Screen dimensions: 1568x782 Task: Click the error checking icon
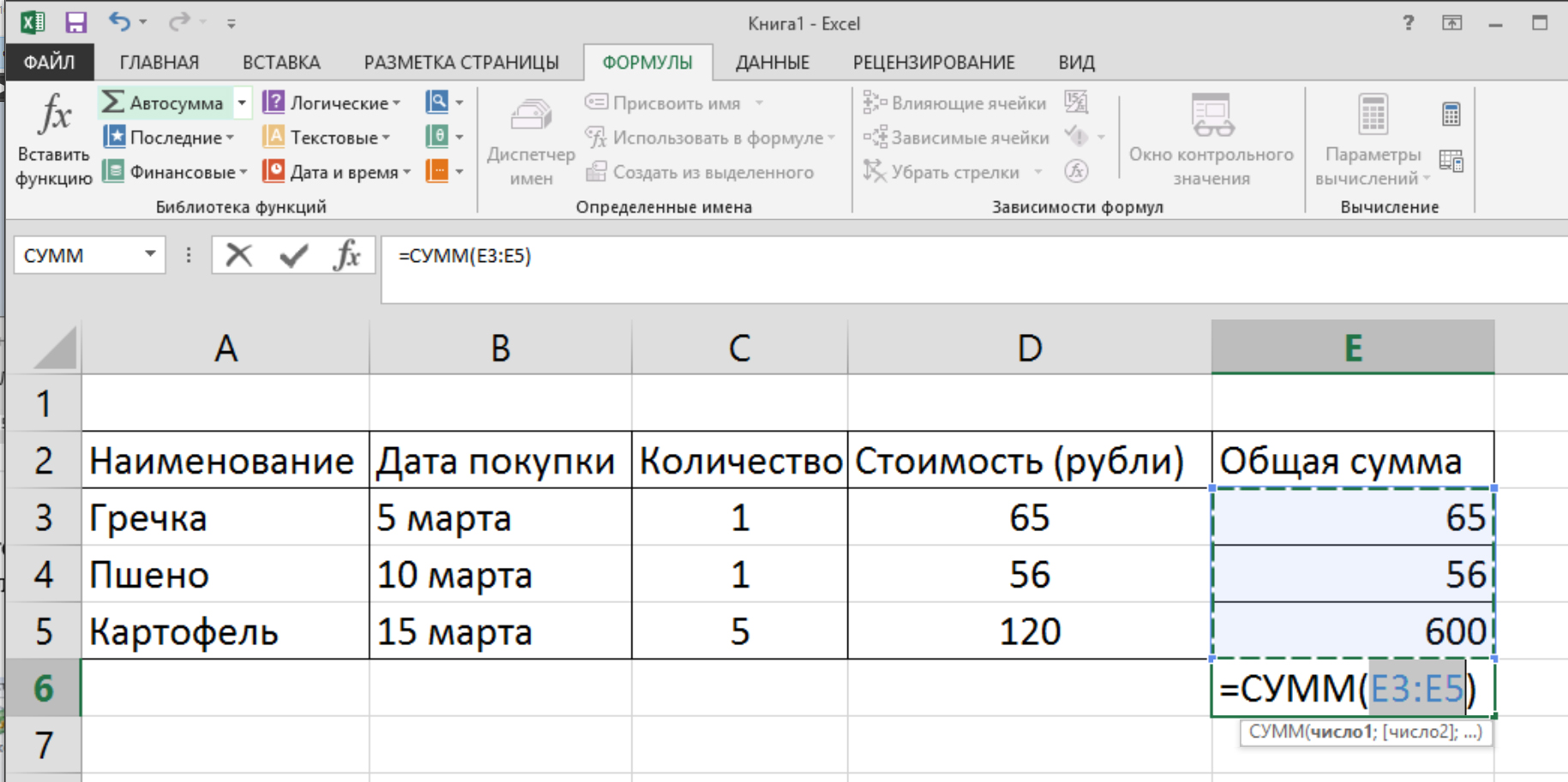(1076, 137)
